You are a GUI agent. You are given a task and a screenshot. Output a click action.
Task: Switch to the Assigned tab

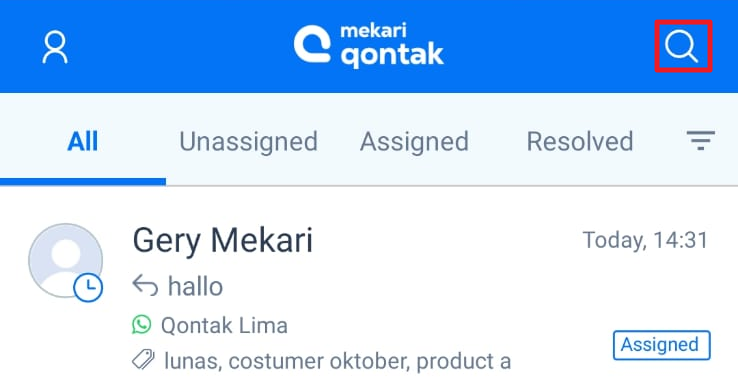pyautogui.click(x=414, y=141)
